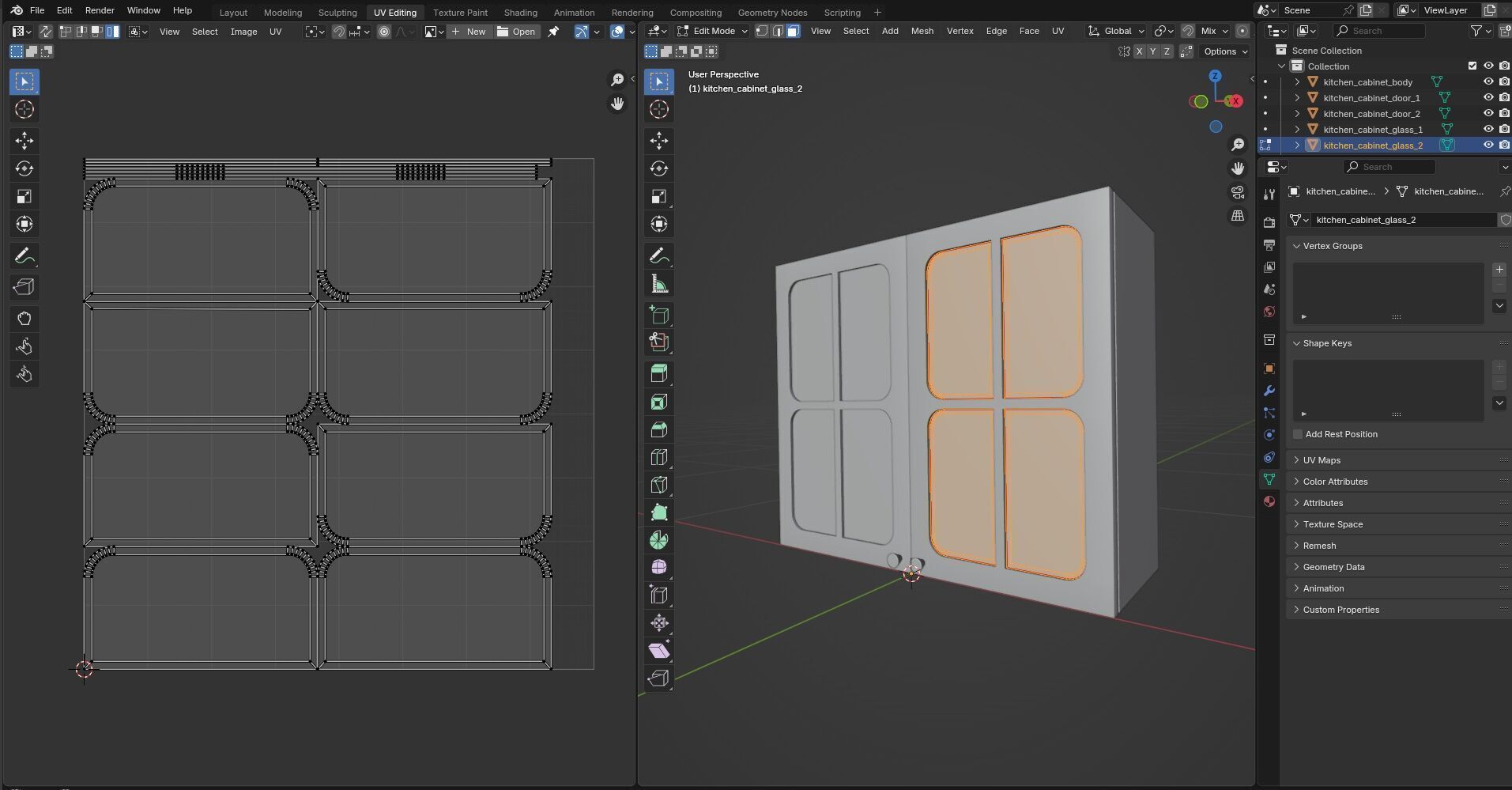
Task: Select the Rotate tool in UV editor
Action: click(x=25, y=168)
